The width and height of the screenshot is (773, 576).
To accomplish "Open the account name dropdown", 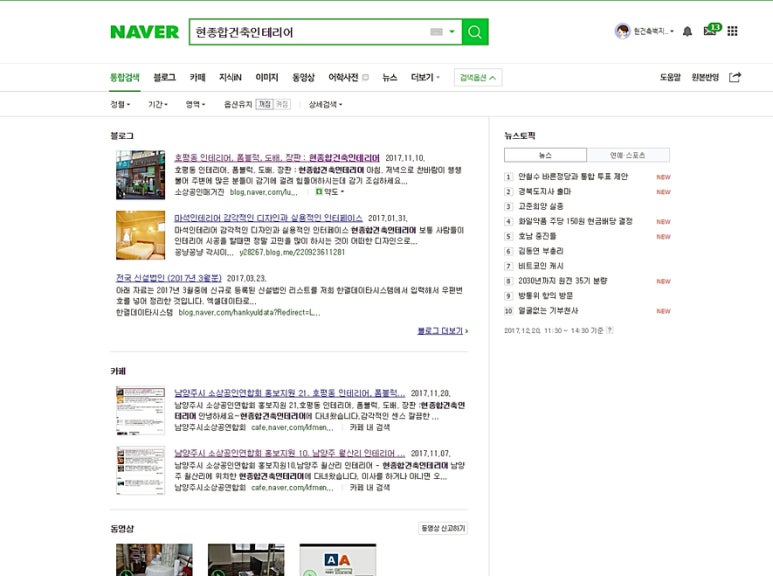I will pyautogui.click(x=654, y=31).
